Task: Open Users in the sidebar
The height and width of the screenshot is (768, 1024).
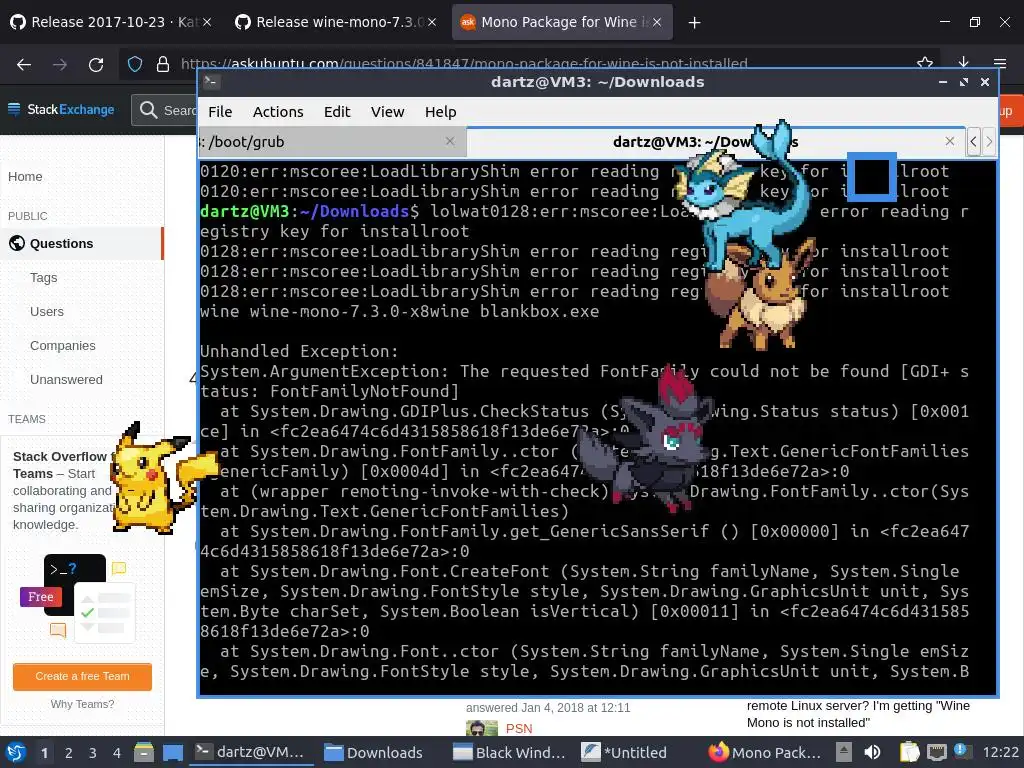Action: (47, 312)
